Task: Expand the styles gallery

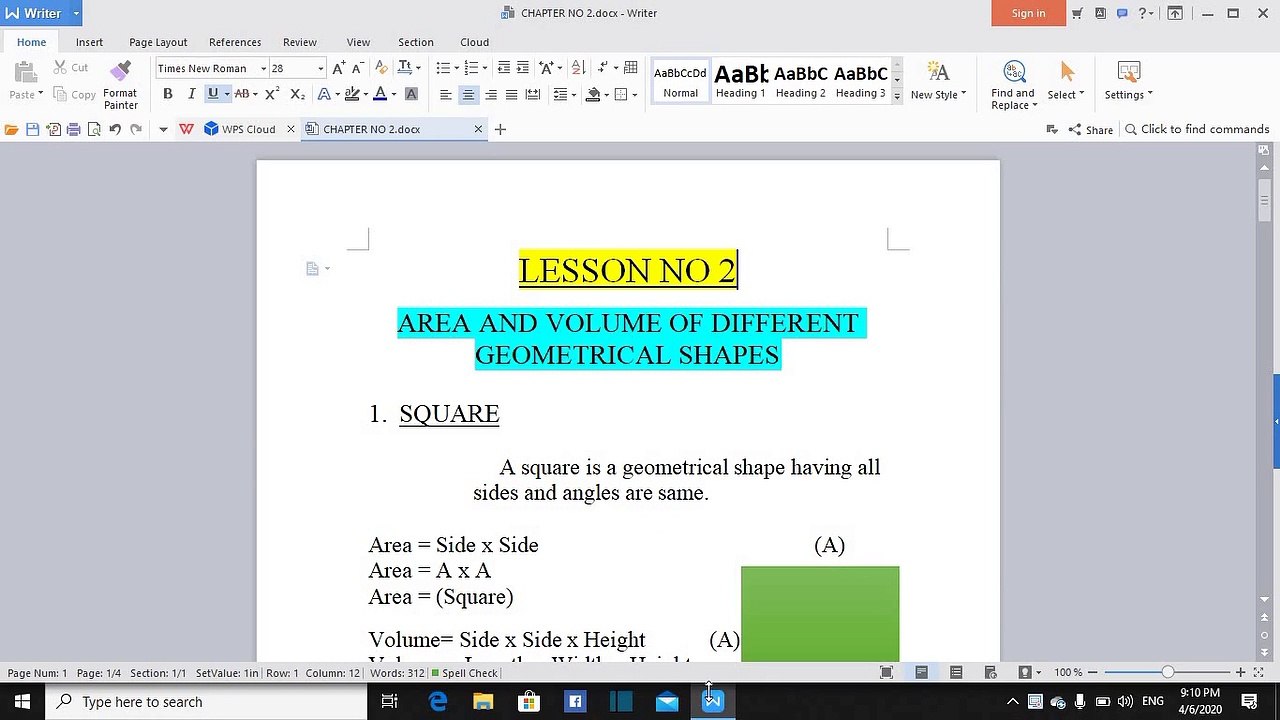Action: point(897,96)
